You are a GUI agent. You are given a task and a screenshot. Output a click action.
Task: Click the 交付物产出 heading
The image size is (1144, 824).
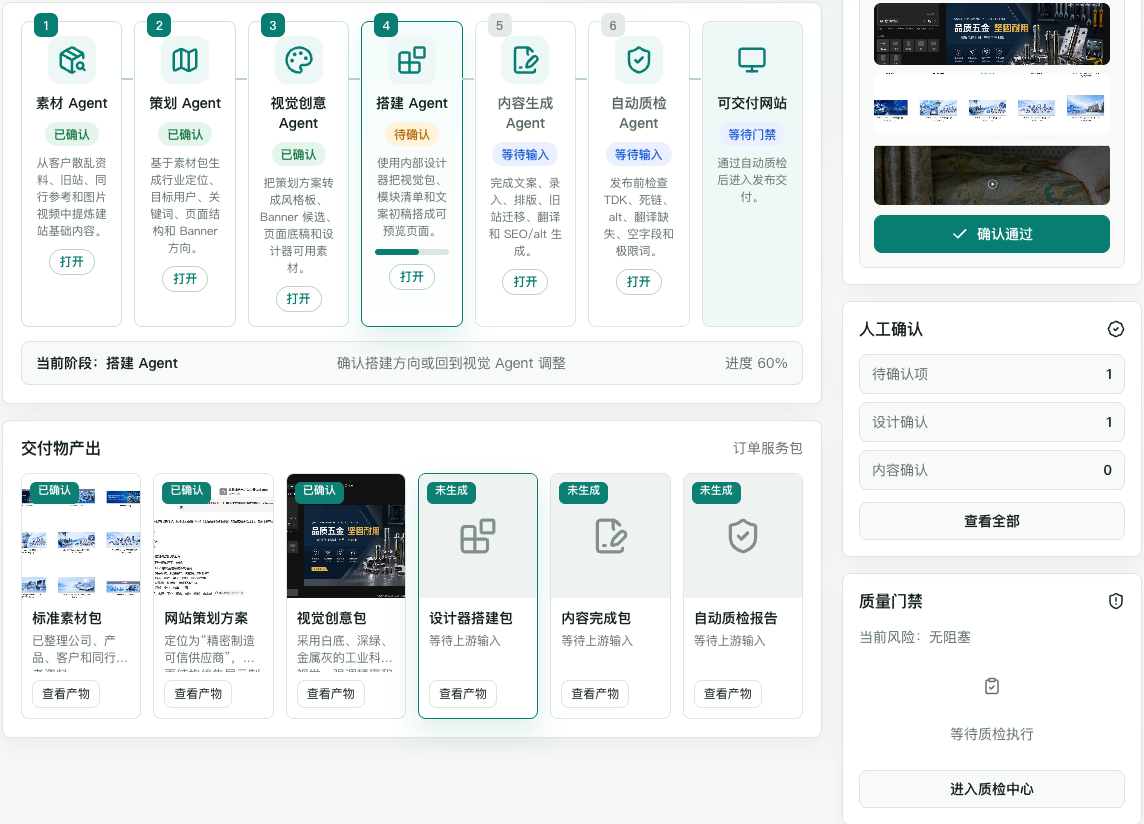[x=61, y=448]
